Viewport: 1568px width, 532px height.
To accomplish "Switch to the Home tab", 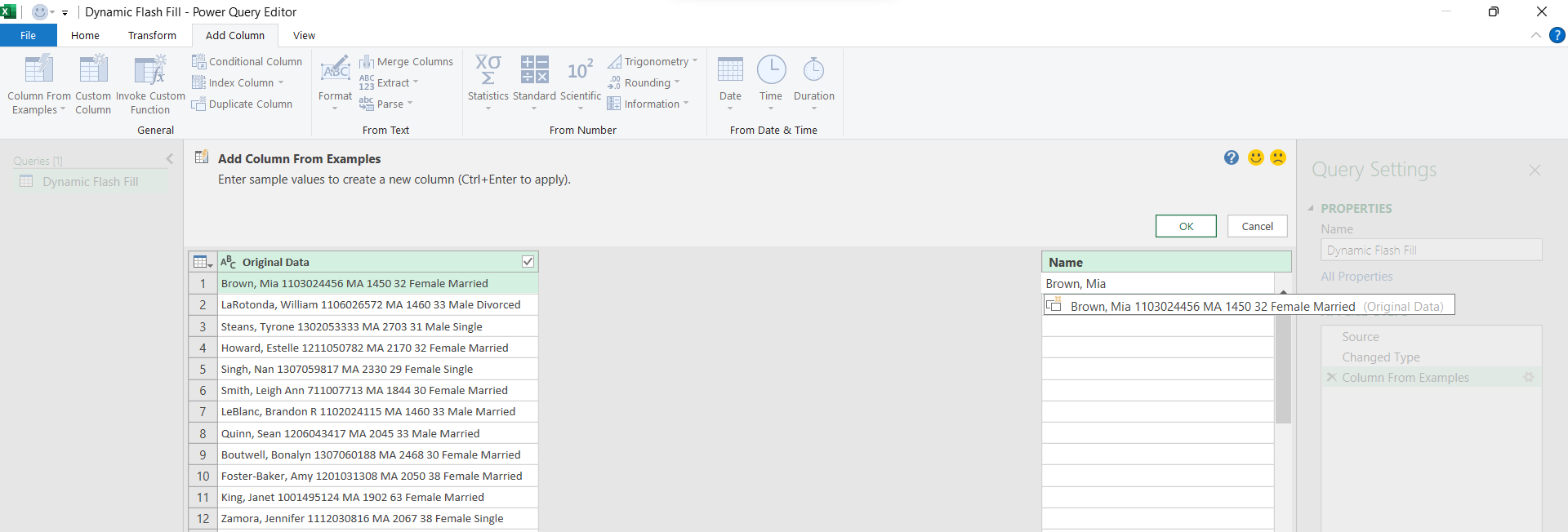I will click(x=85, y=35).
